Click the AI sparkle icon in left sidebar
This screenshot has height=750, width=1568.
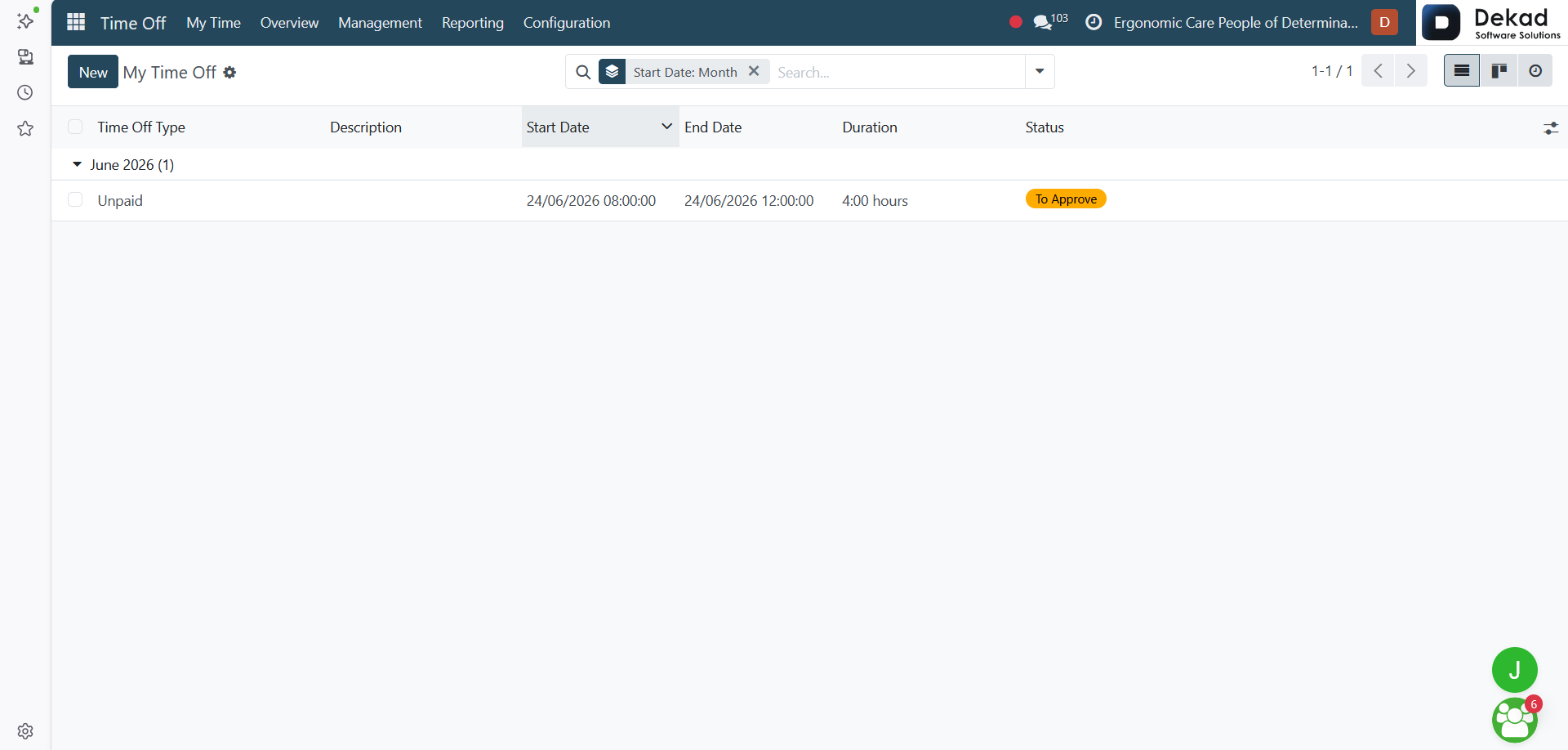(25, 20)
